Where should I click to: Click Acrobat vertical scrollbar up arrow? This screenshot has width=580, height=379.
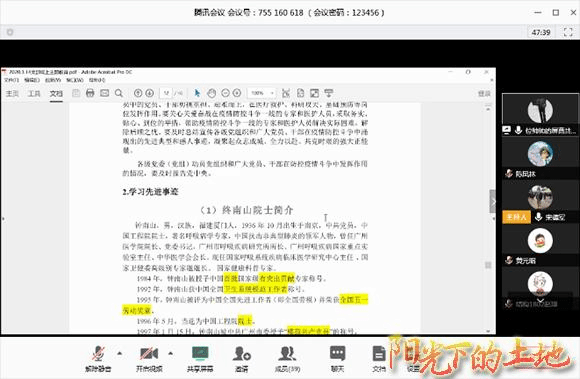coord(488,109)
